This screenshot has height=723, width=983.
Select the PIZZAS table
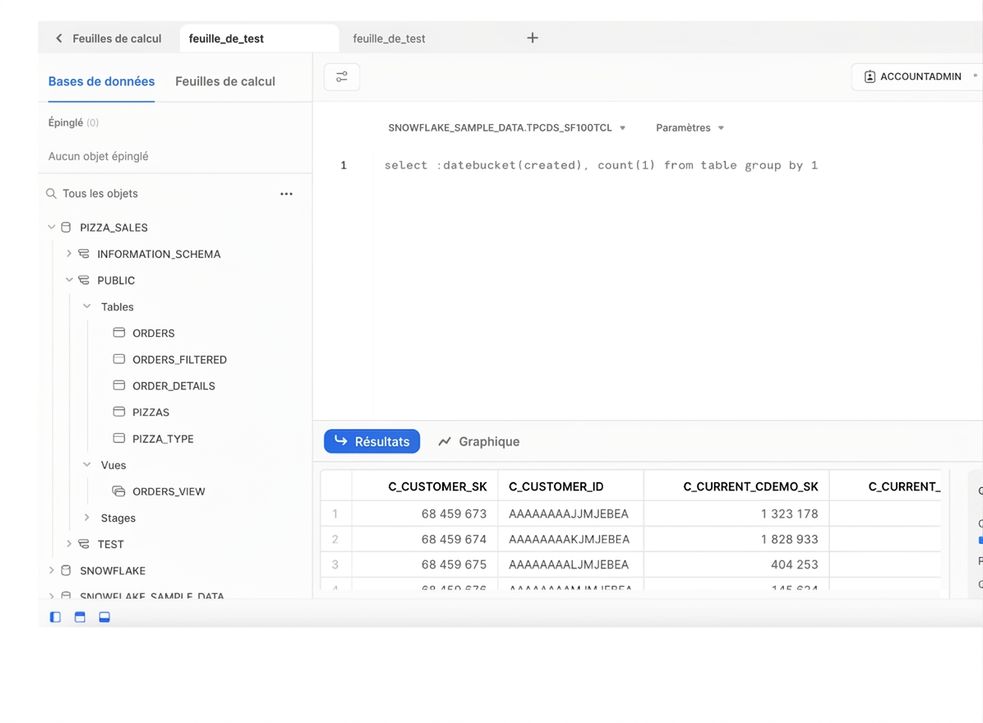150,412
